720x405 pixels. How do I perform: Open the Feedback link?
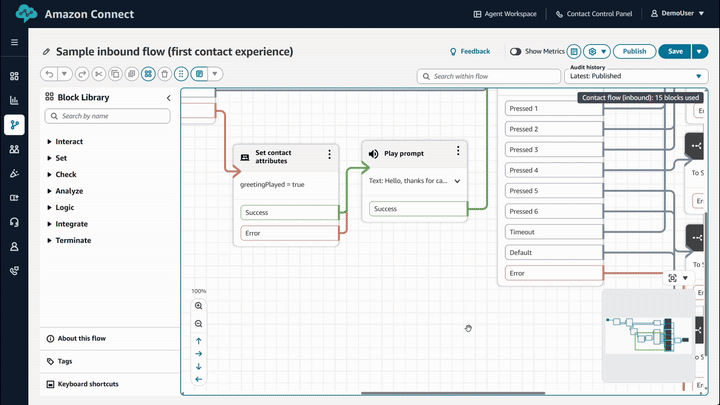coord(470,51)
